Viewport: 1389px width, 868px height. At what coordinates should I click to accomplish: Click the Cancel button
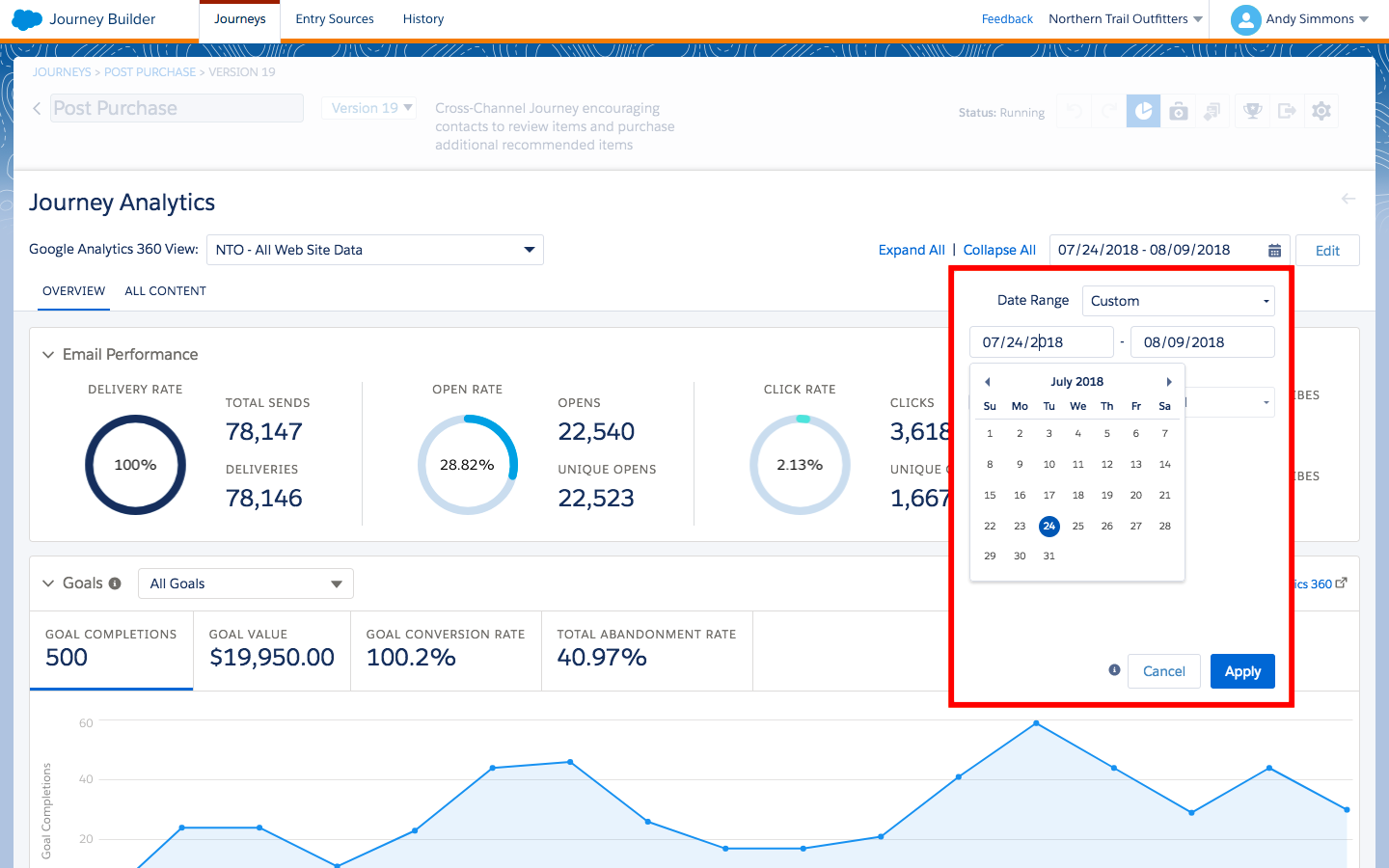tap(1164, 671)
